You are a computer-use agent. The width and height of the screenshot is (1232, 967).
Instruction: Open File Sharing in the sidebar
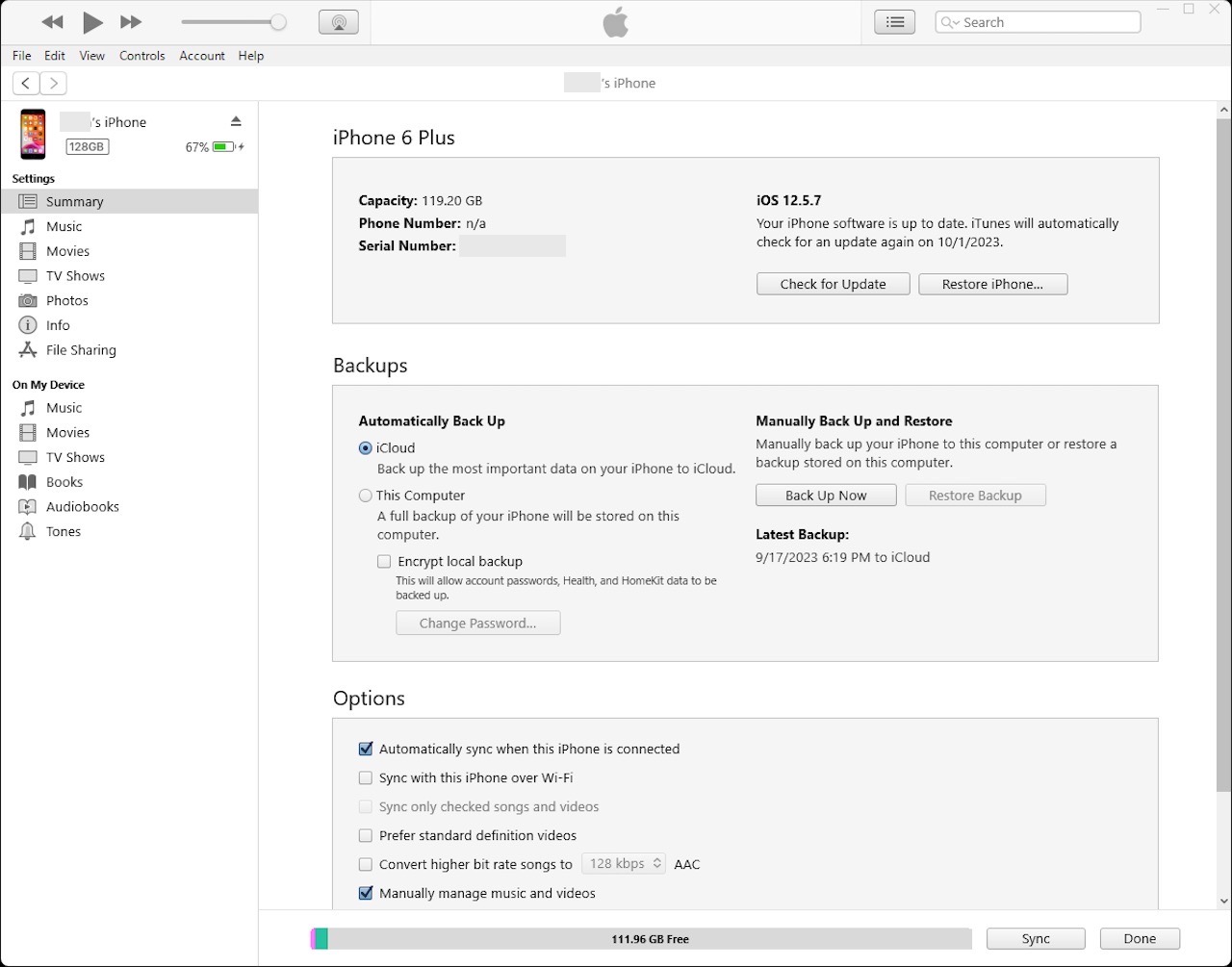[x=81, y=350]
